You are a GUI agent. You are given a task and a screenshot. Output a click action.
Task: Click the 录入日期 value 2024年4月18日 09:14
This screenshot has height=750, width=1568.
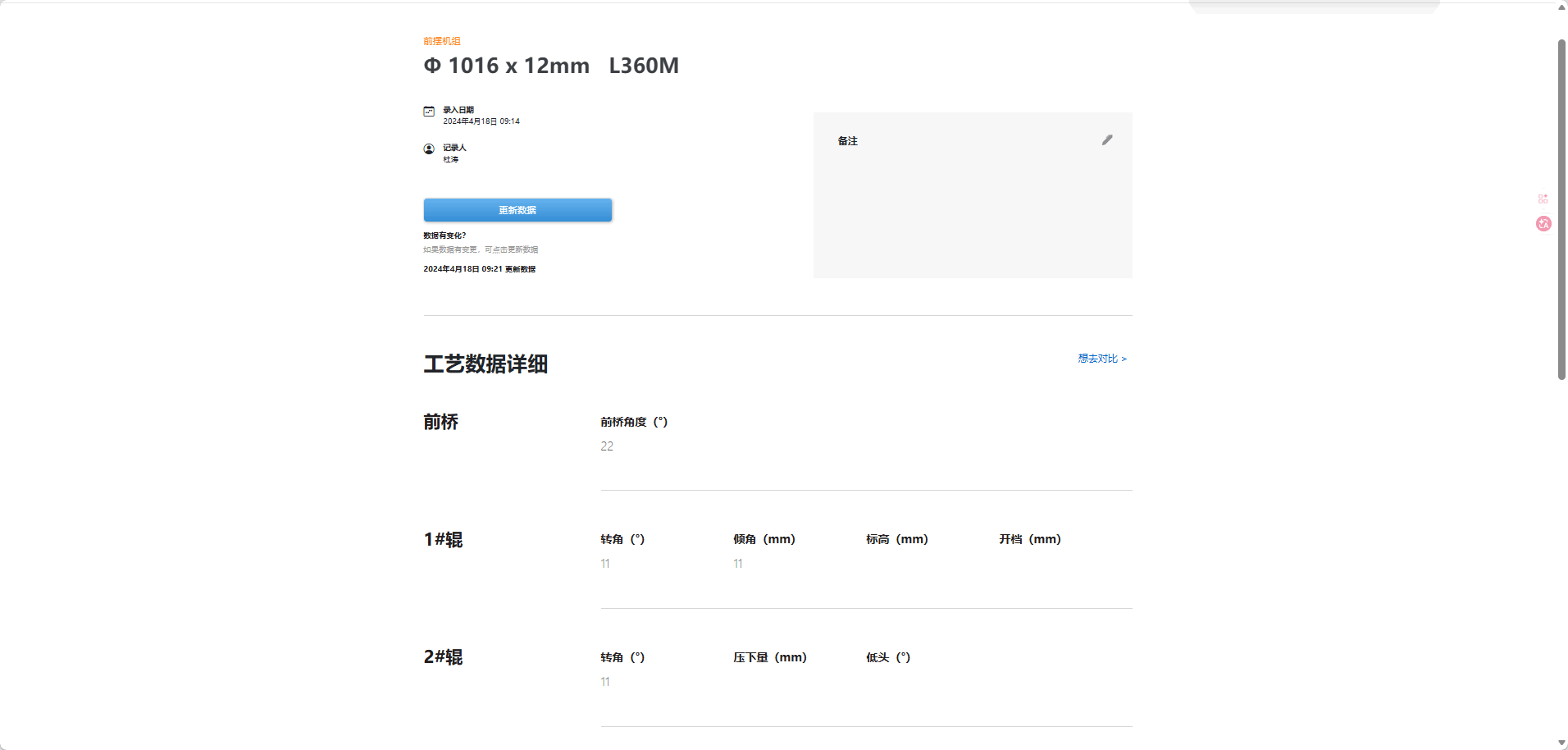click(x=481, y=121)
